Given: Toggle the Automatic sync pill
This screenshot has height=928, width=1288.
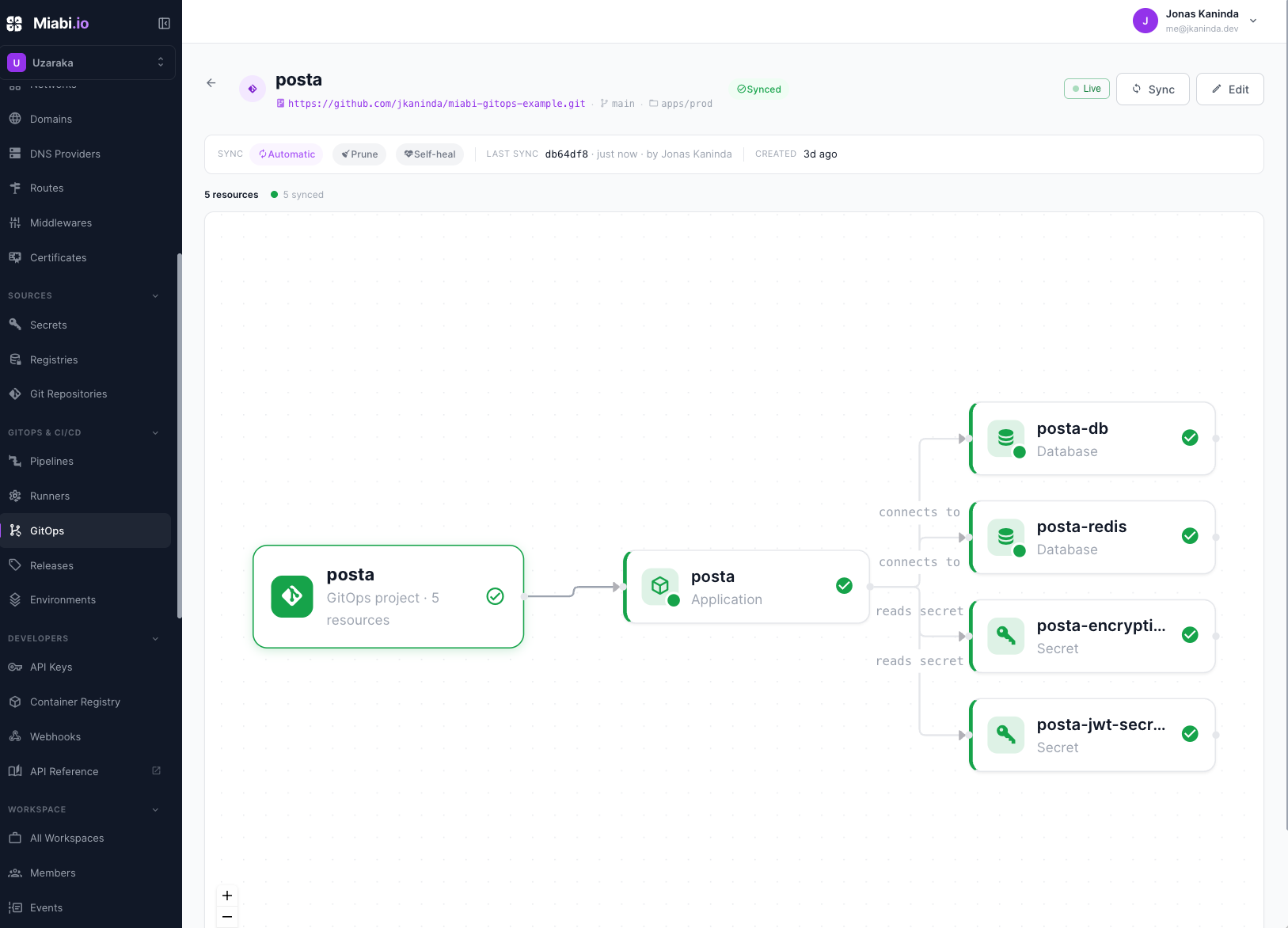Looking at the screenshot, I should coord(287,154).
